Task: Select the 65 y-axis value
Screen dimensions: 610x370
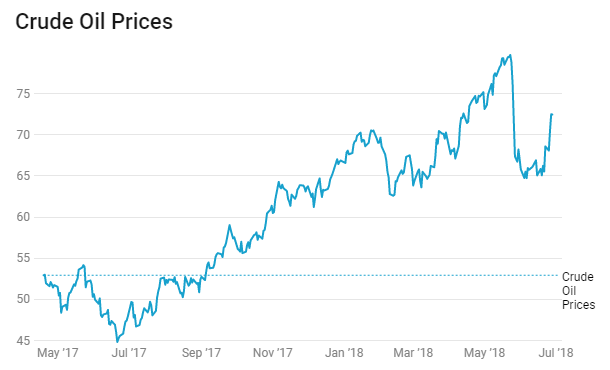Action: coord(23,176)
